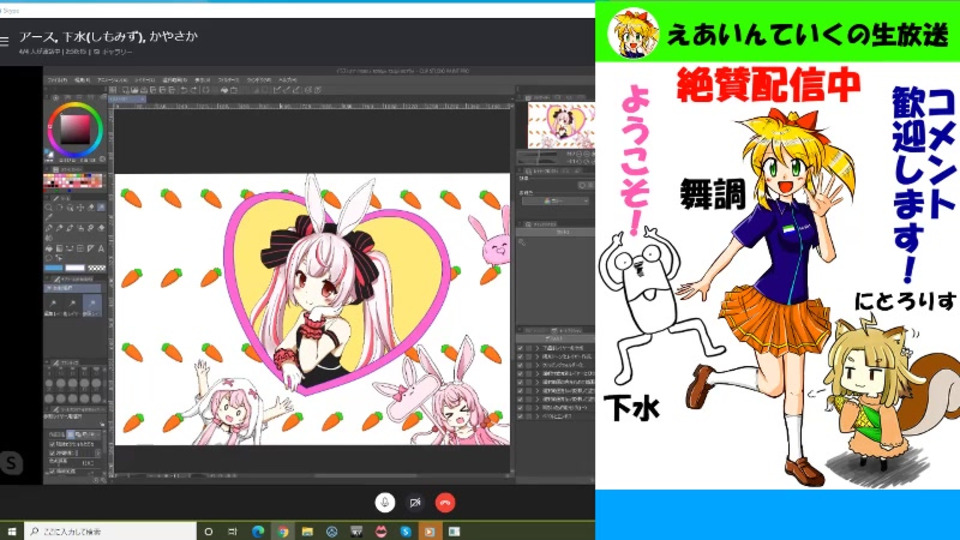Select the highlighted auto-select sub tool
Viewport: 960px width, 540px height.
91,304
